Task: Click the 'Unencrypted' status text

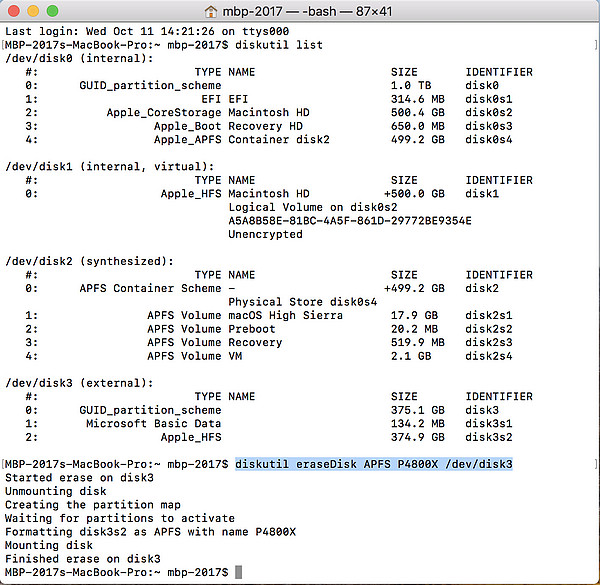Action: (x=265, y=234)
